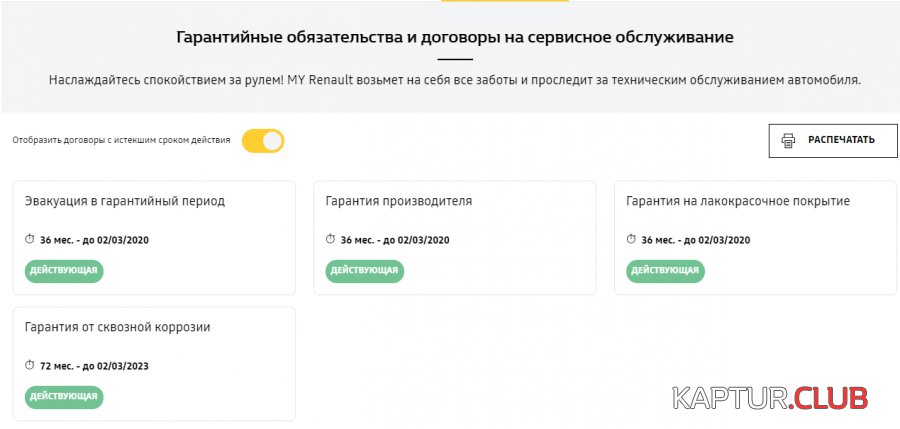Click the РАСПЕЧАТАТЬ print button
The width and height of the screenshot is (900, 429).
(x=833, y=141)
